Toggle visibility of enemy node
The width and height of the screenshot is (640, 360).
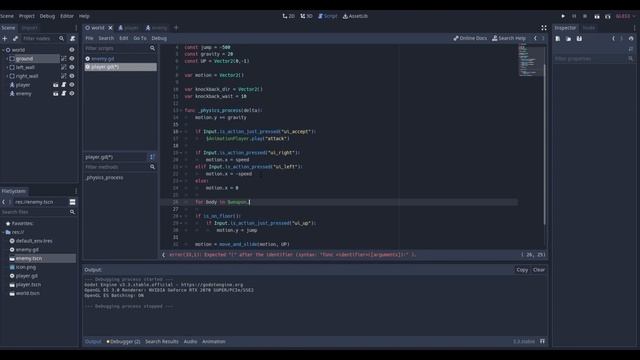[x=72, y=93]
